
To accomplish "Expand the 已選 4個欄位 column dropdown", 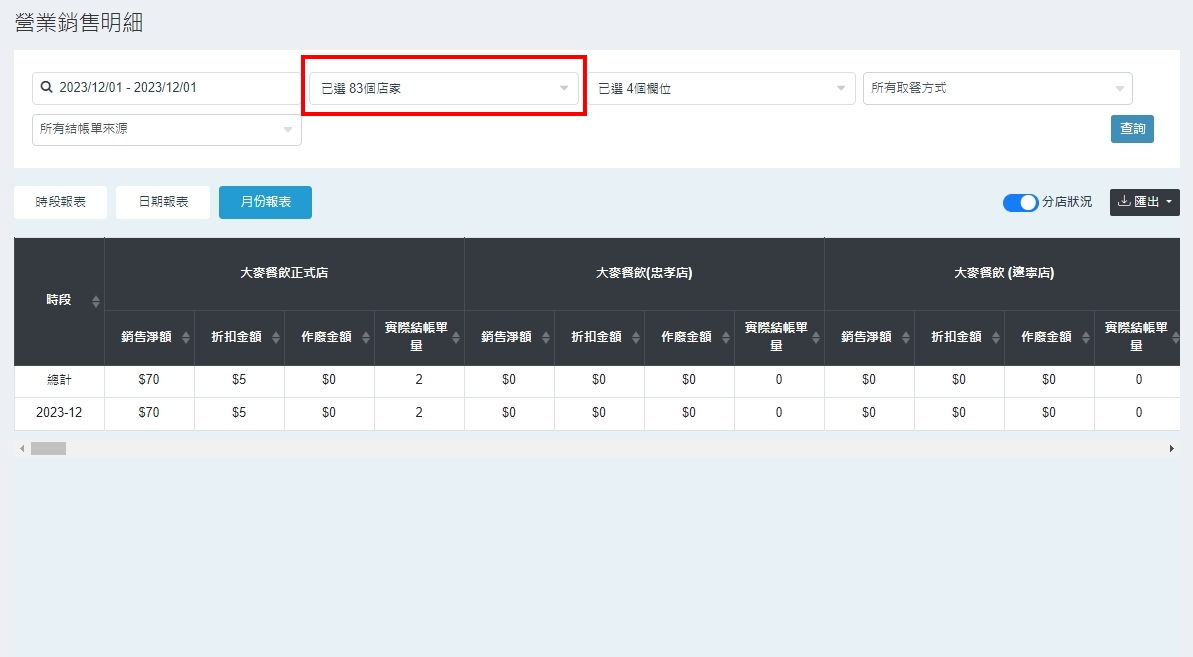I will (721, 88).
